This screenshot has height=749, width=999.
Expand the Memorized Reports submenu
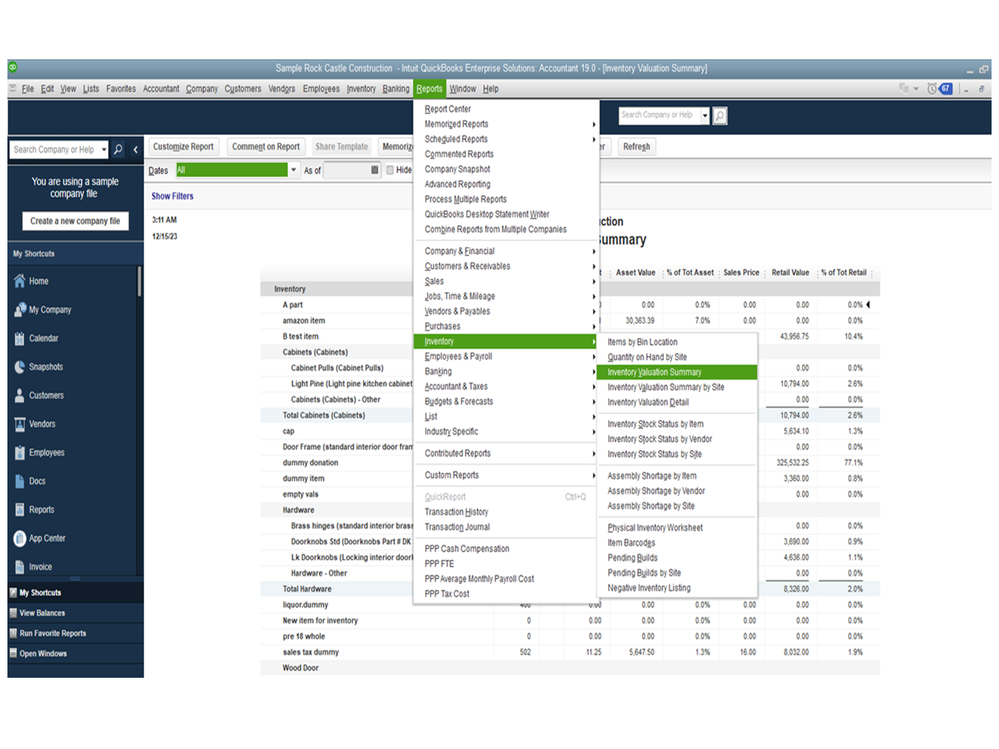(x=506, y=124)
